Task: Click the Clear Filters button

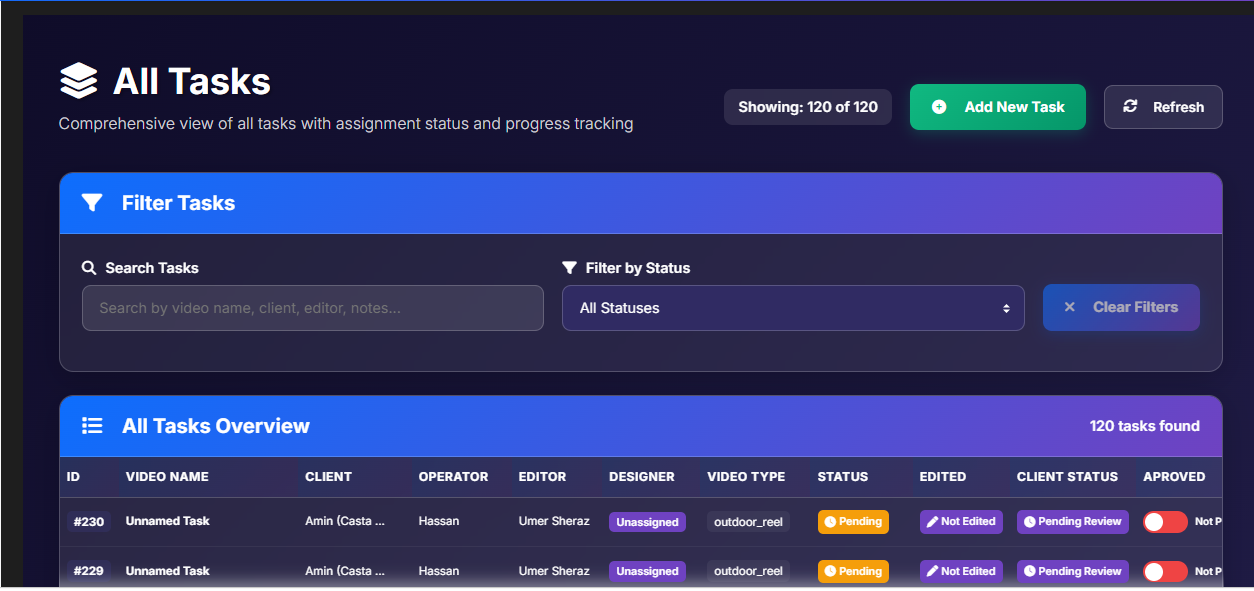Action: coord(1121,307)
